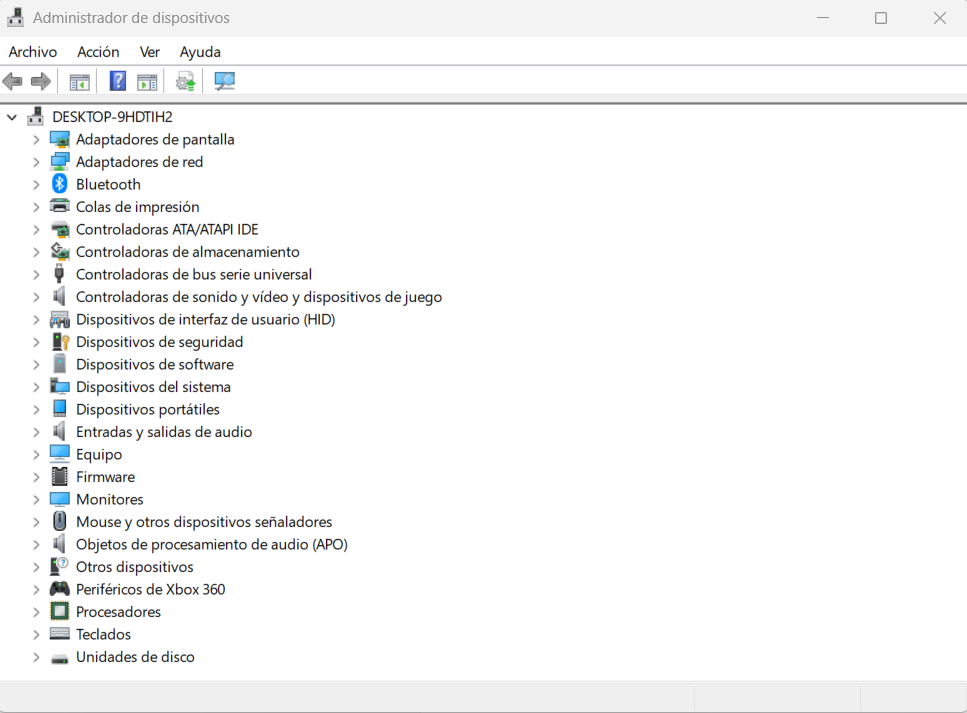967x713 pixels.
Task: Click the Procesadores CPU icon
Action: pyautogui.click(x=60, y=611)
